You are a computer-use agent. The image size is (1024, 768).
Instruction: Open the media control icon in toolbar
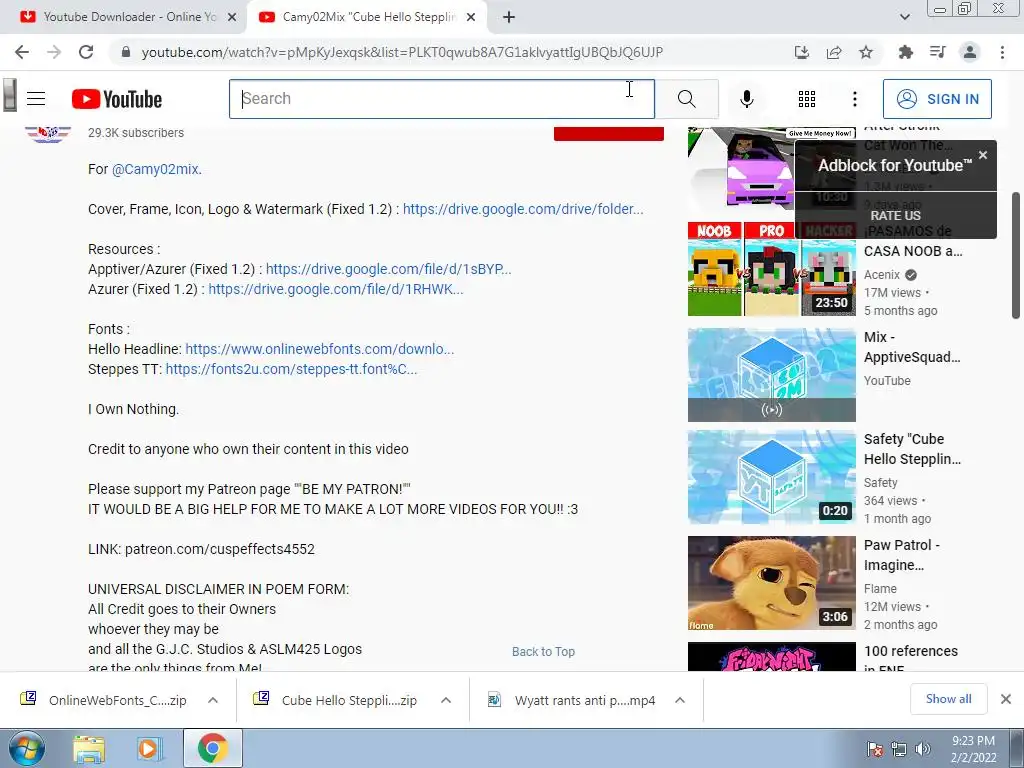tap(938, 52)
